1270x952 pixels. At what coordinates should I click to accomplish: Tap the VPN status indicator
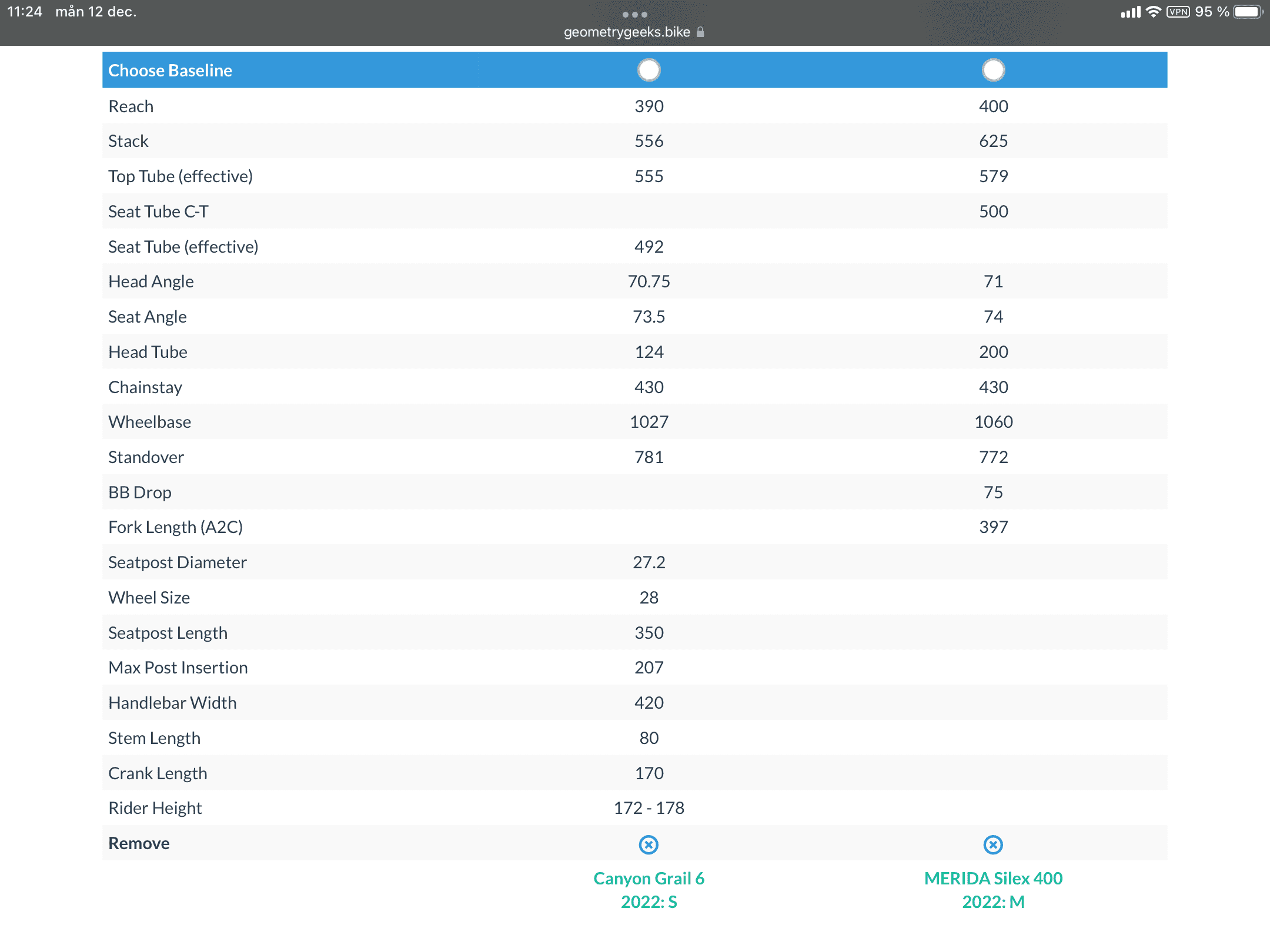click(x=1178, y=12)
